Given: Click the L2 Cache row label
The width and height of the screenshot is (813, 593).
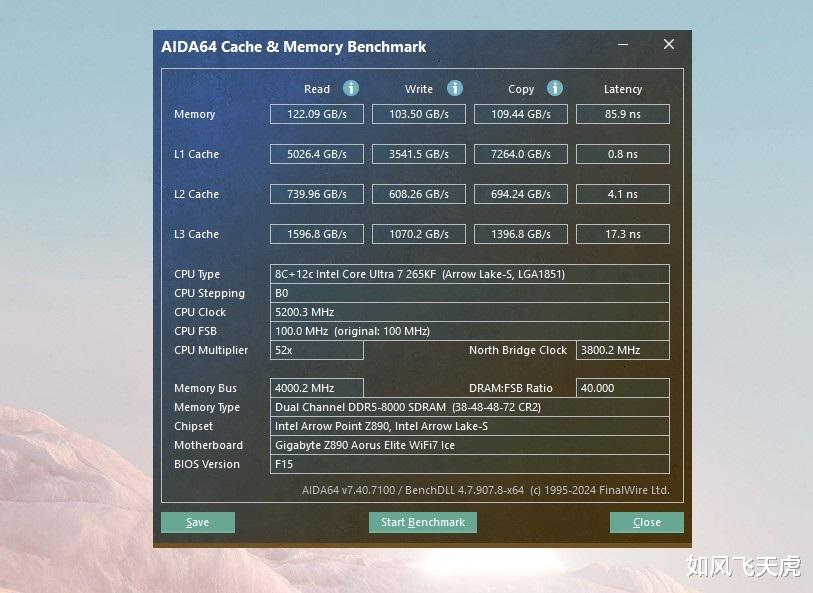Looking at the screenshot, I should pos(197,194).
